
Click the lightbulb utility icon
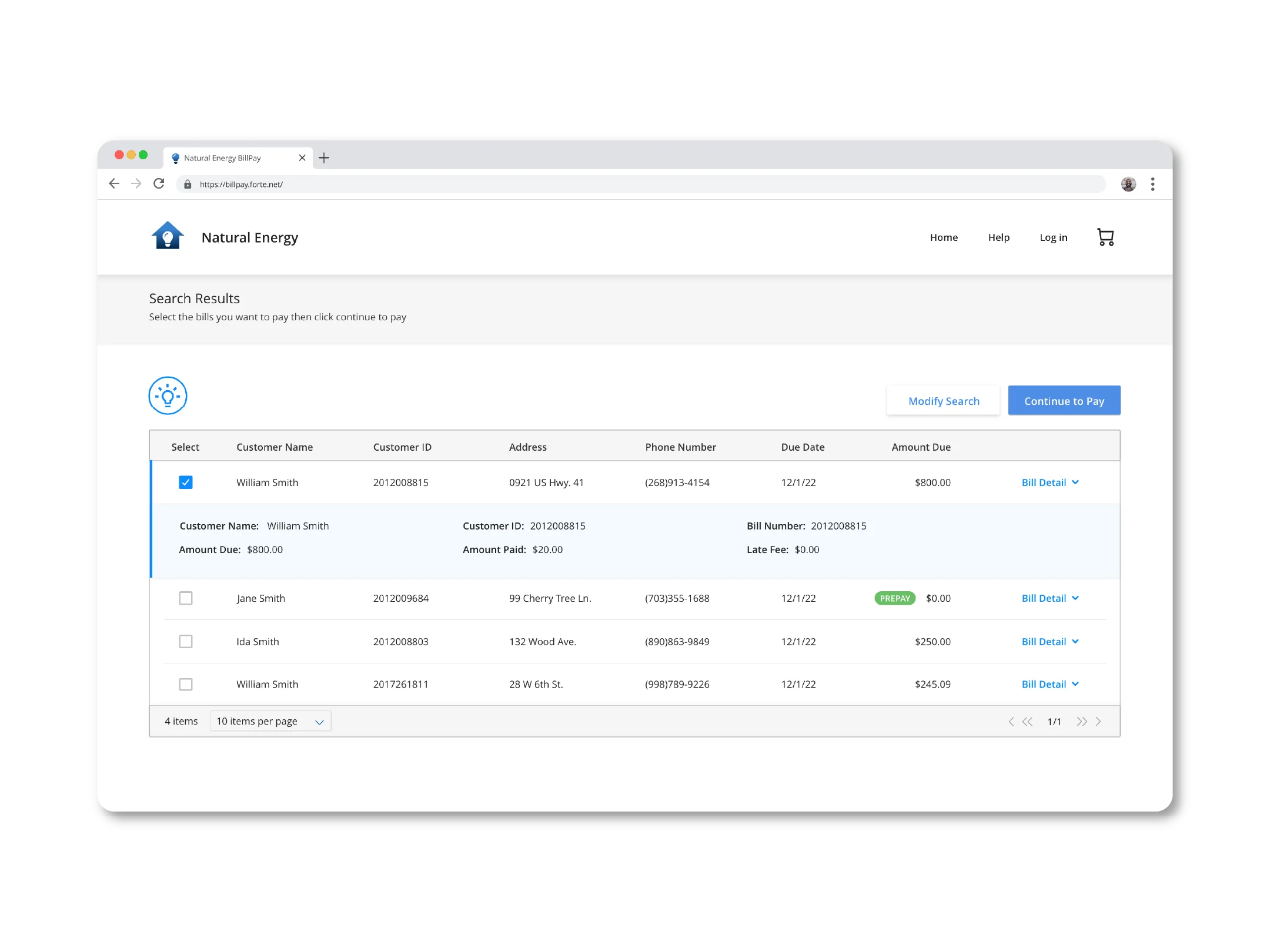[x=168, y=395]
